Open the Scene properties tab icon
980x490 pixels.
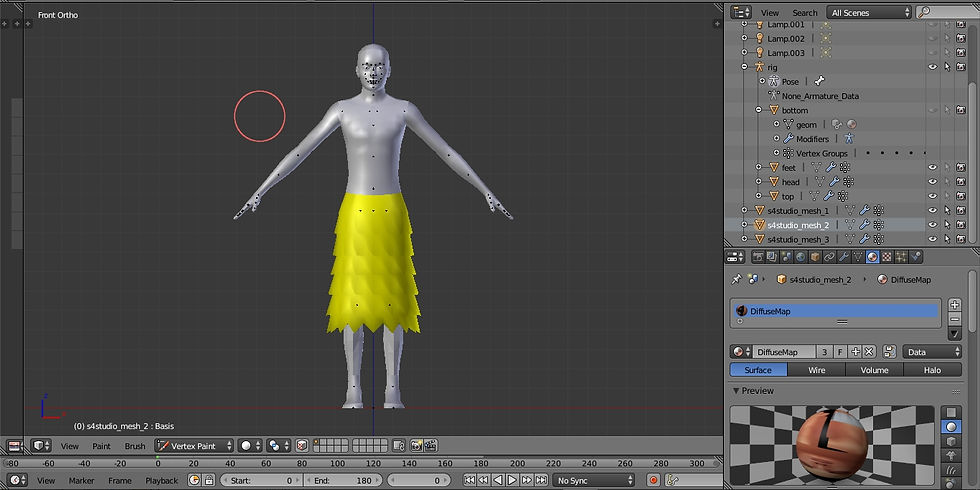786,257
